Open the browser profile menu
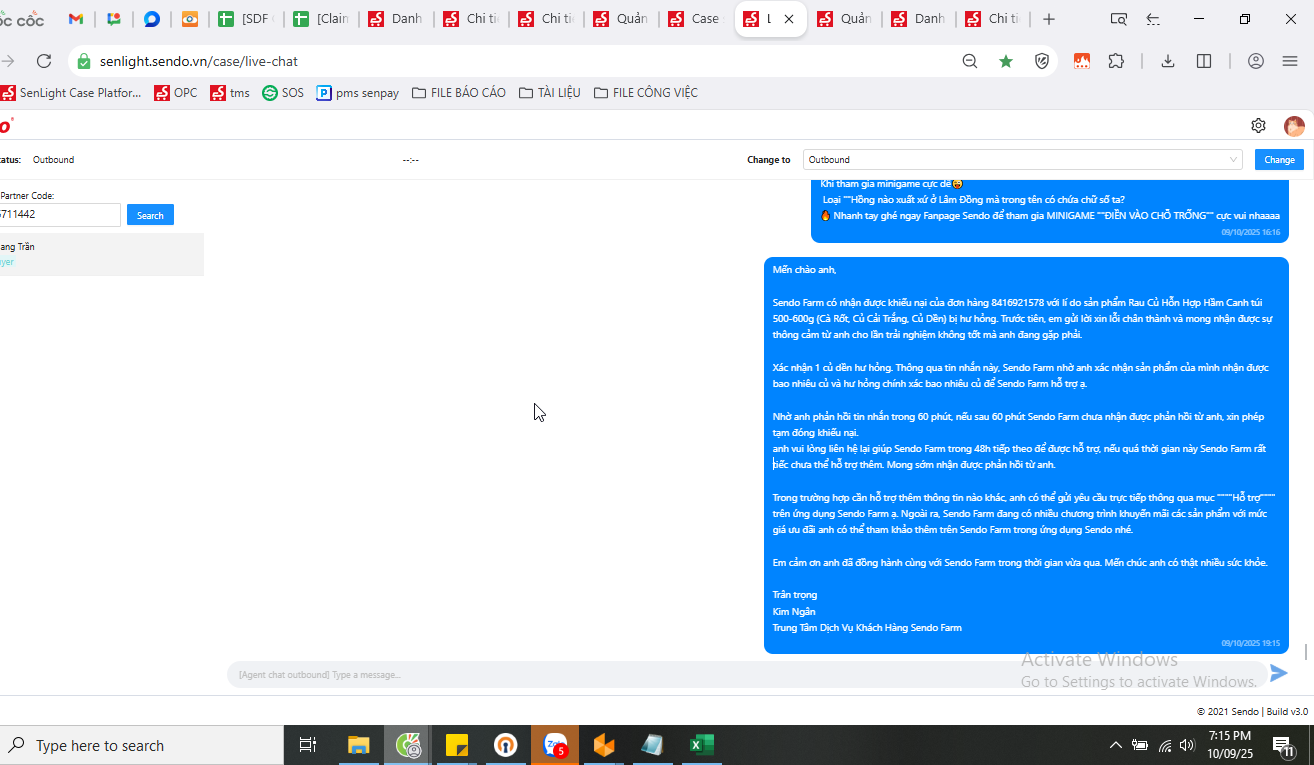Image resolution: width=1314 pixels, height=765 pixels. tap(1256, 61)
